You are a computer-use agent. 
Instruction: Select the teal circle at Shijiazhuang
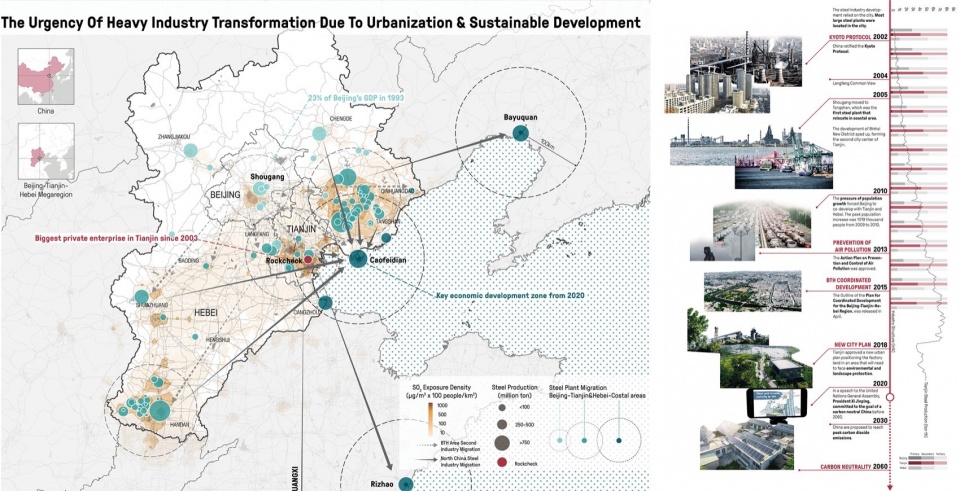pos(142,297)
